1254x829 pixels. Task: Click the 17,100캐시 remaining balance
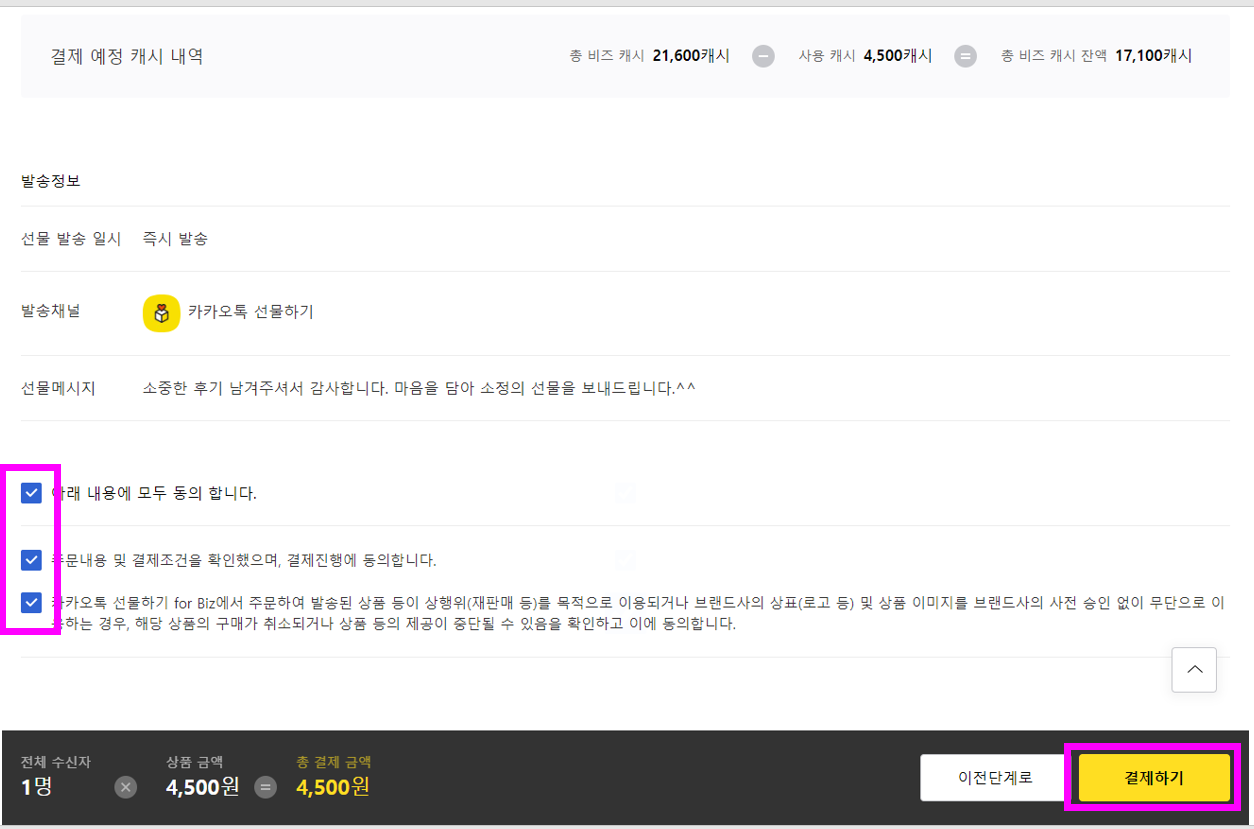(1154, 56)
